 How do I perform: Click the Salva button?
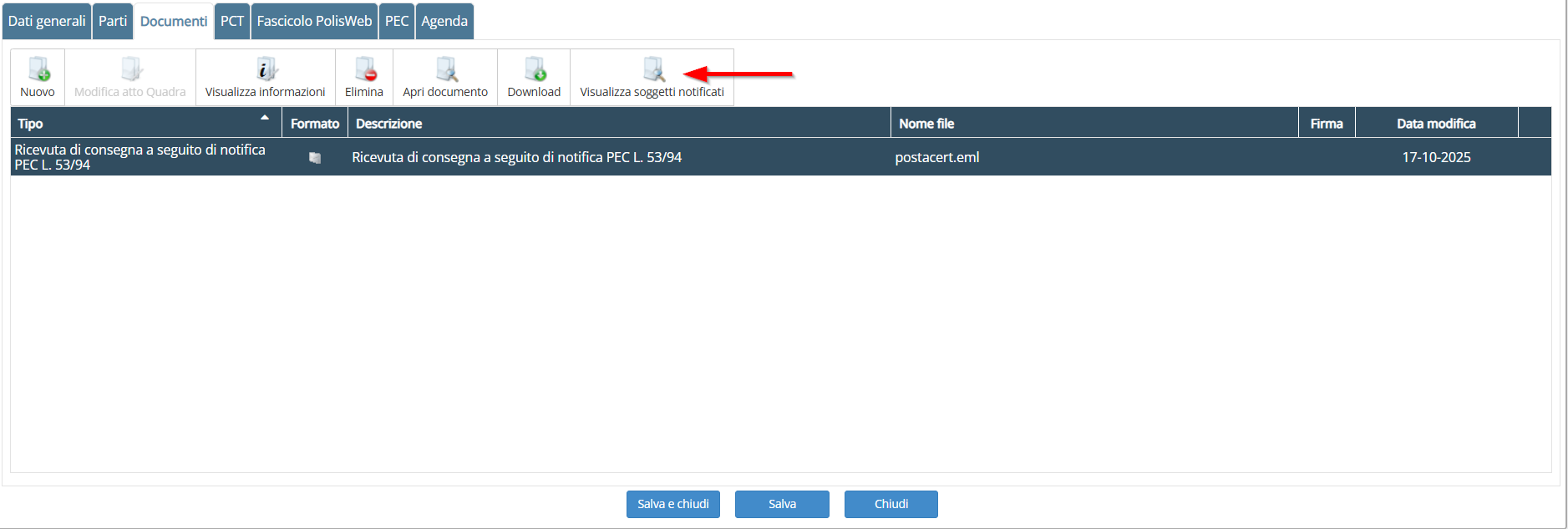tap(782, 504)
